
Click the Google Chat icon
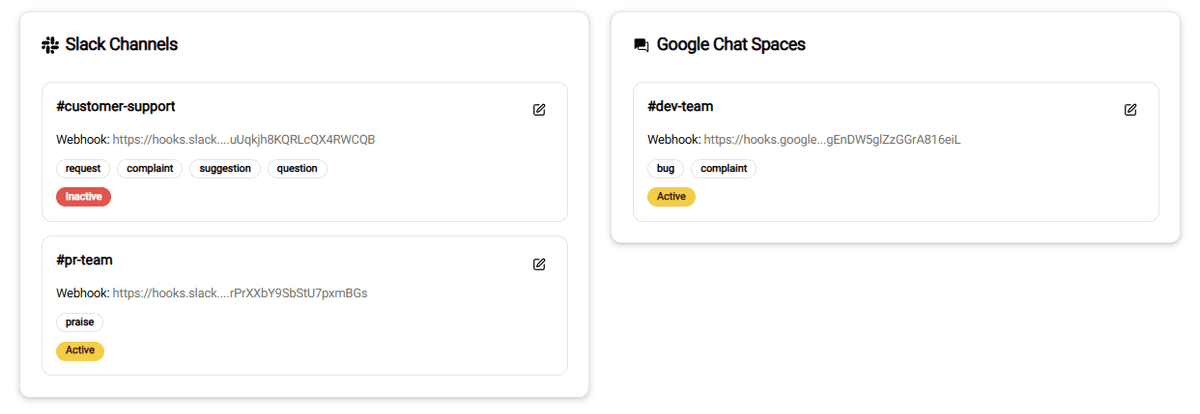coord(642,45)
